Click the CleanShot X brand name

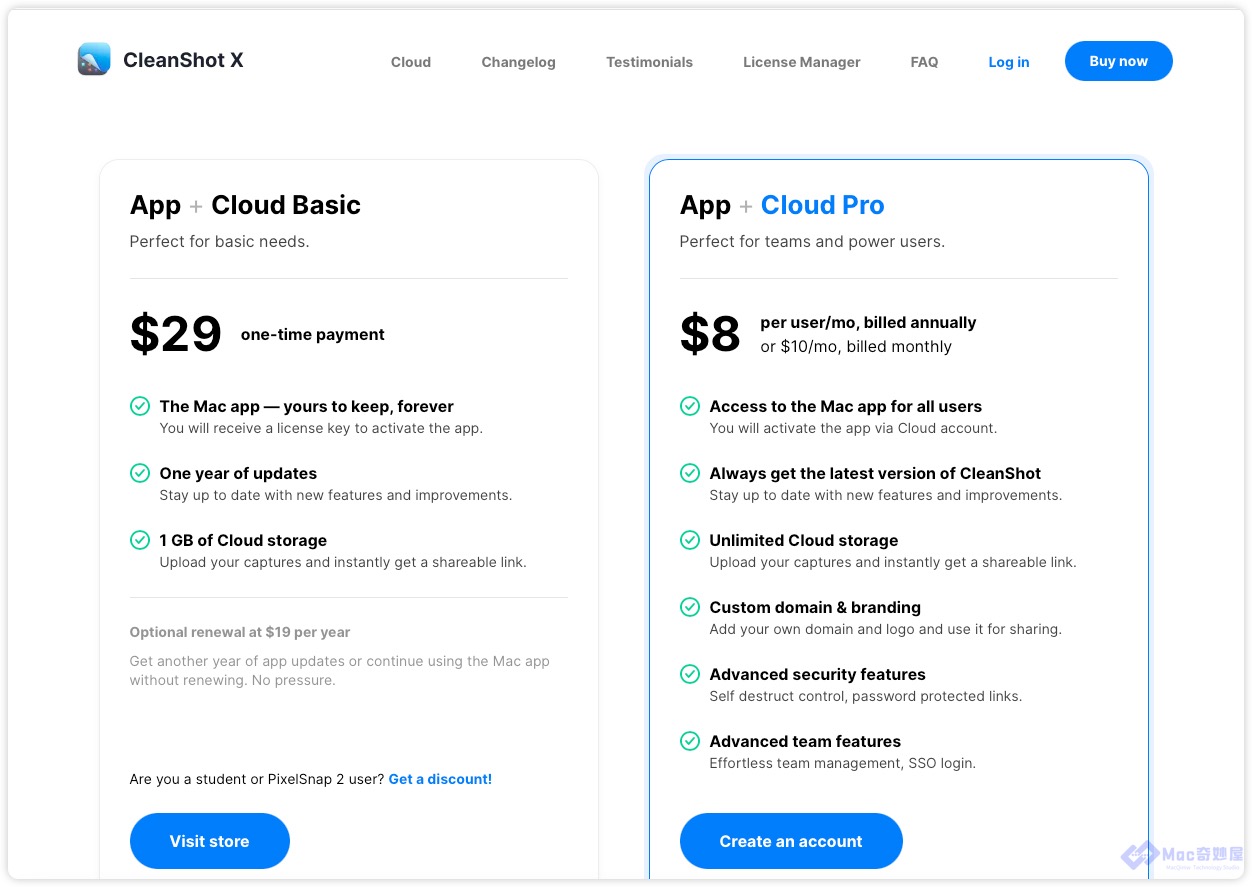coord(183,60)
